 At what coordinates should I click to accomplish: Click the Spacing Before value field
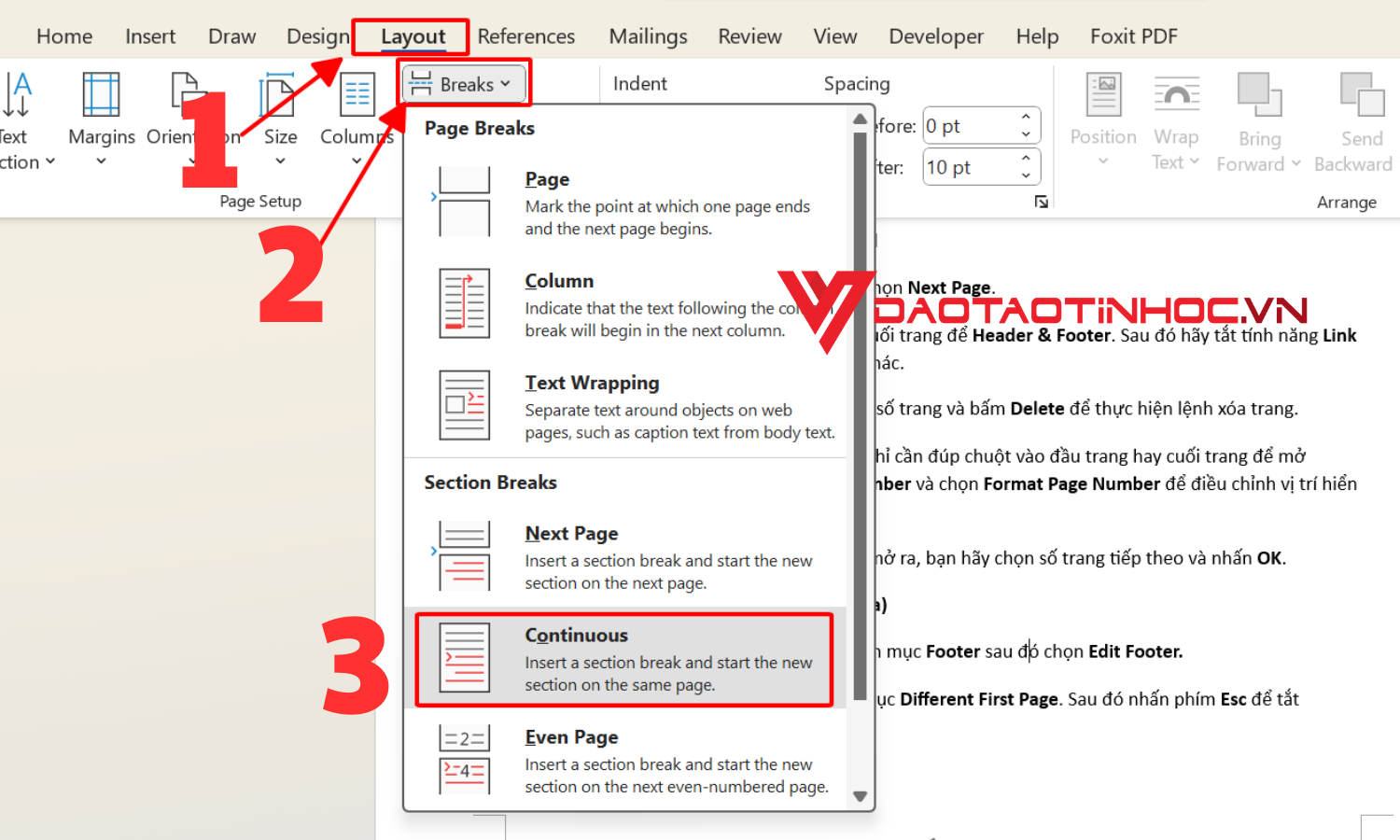click(969, 126)
